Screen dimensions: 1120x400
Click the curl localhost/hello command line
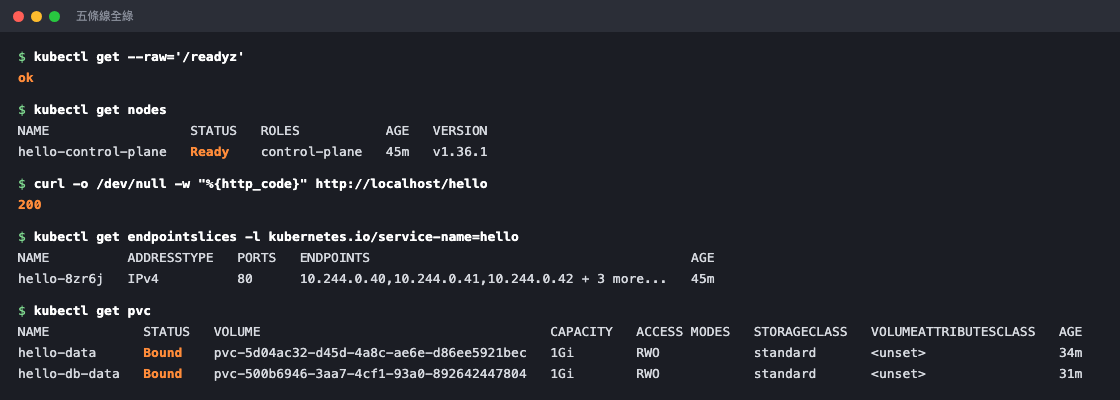(261, 184)
